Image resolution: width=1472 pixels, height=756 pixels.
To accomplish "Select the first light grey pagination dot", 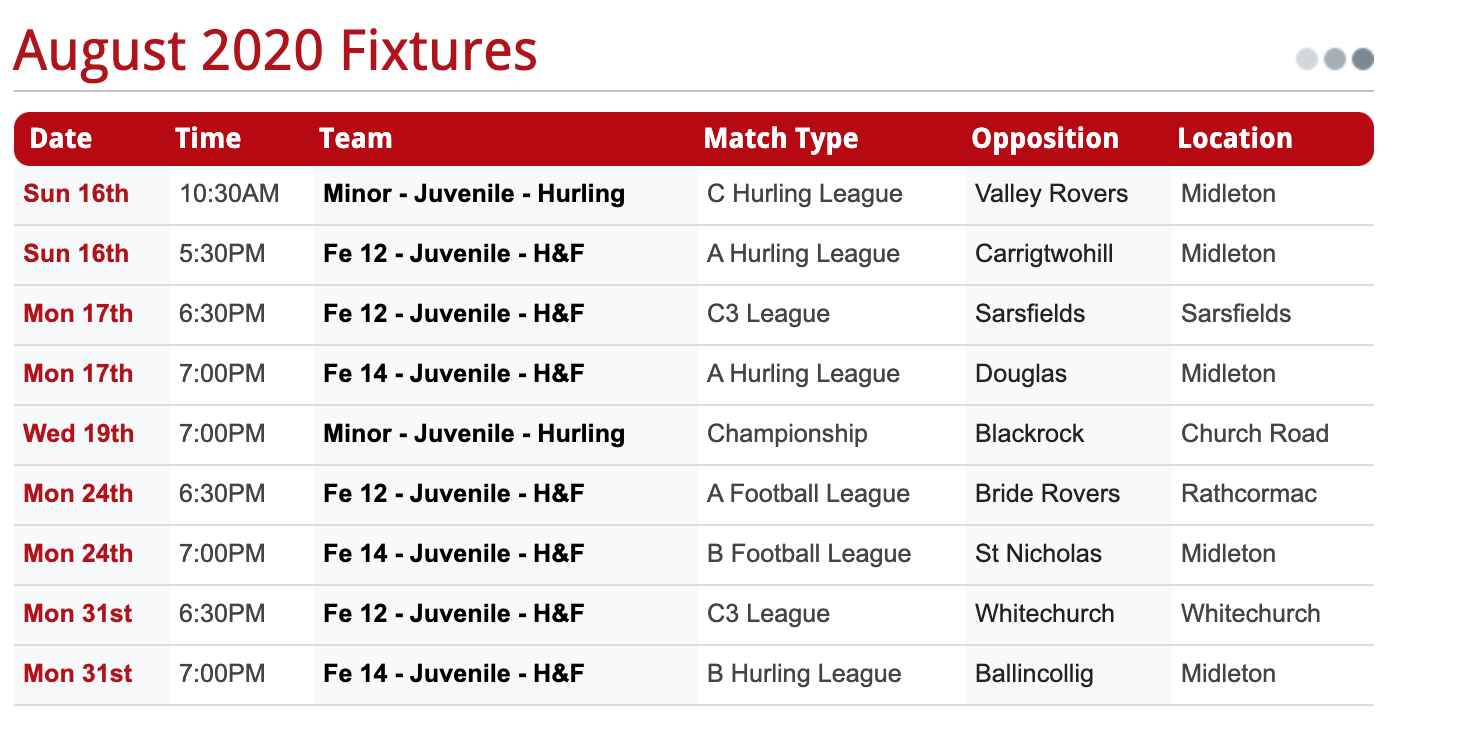I will pyautogui.click(x=1307, y=59).
